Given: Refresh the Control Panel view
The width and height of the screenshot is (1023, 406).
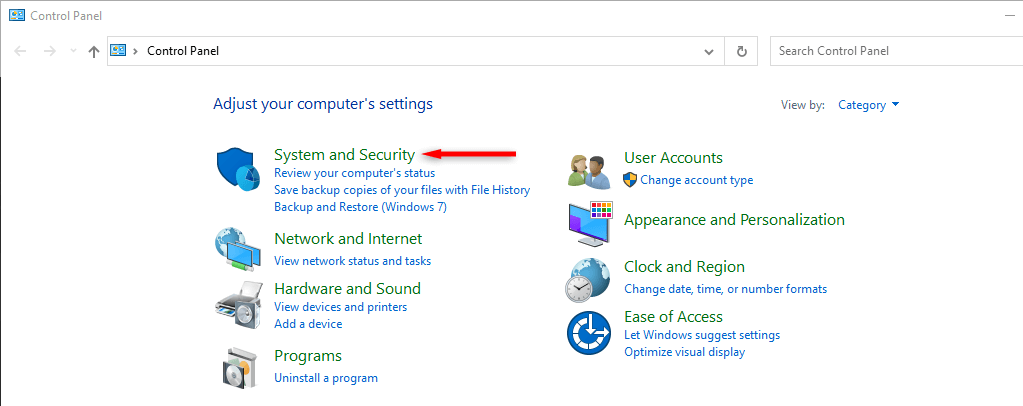Looking at the screenshot, I should [x=741, y=51].
